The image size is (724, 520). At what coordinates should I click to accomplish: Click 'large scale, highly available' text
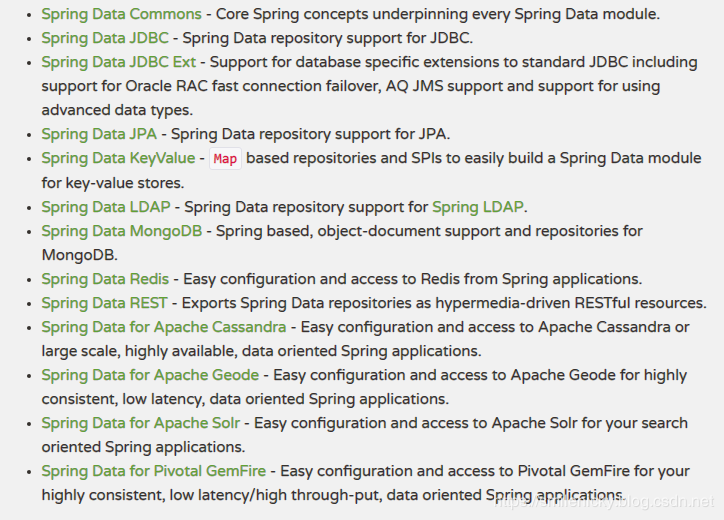139,351
